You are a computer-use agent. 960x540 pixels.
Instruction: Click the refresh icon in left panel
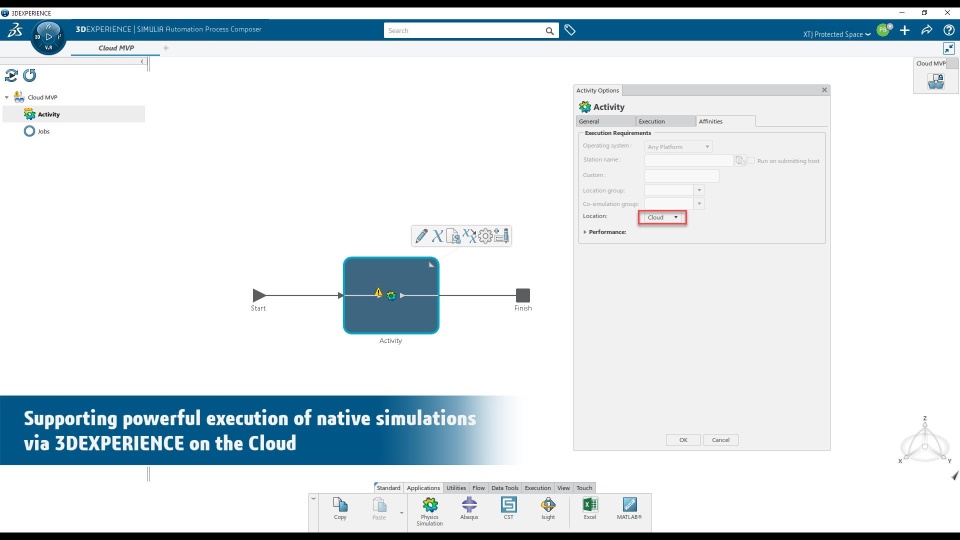point(29,75)
